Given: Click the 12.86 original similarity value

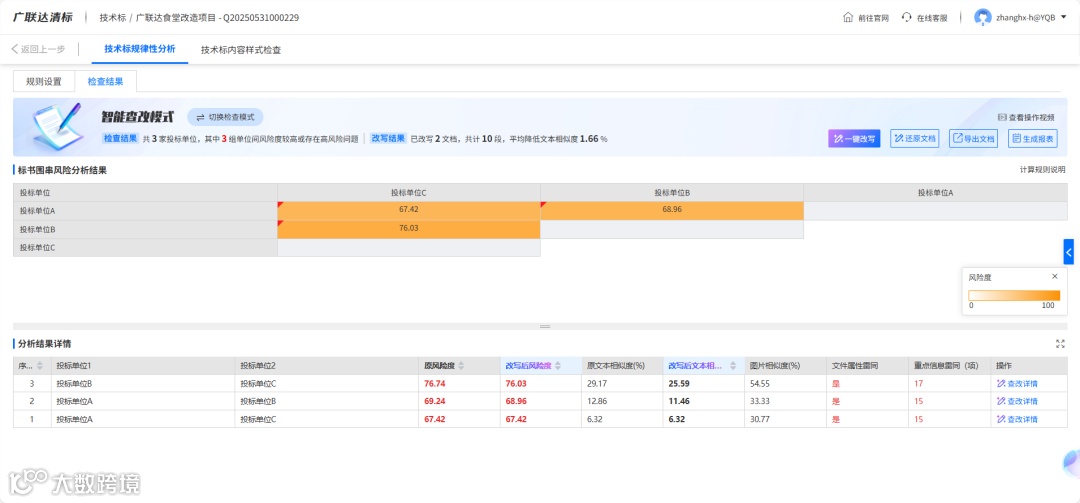Looking at the screenshot, I should pos(596,401).
